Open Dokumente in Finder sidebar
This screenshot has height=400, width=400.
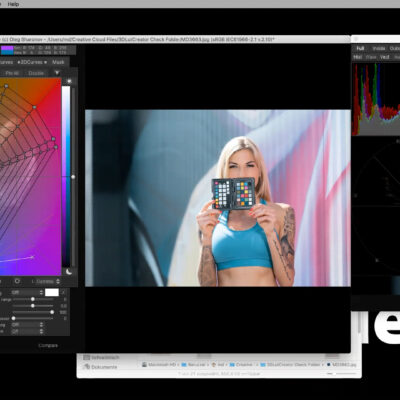point(101,367)
